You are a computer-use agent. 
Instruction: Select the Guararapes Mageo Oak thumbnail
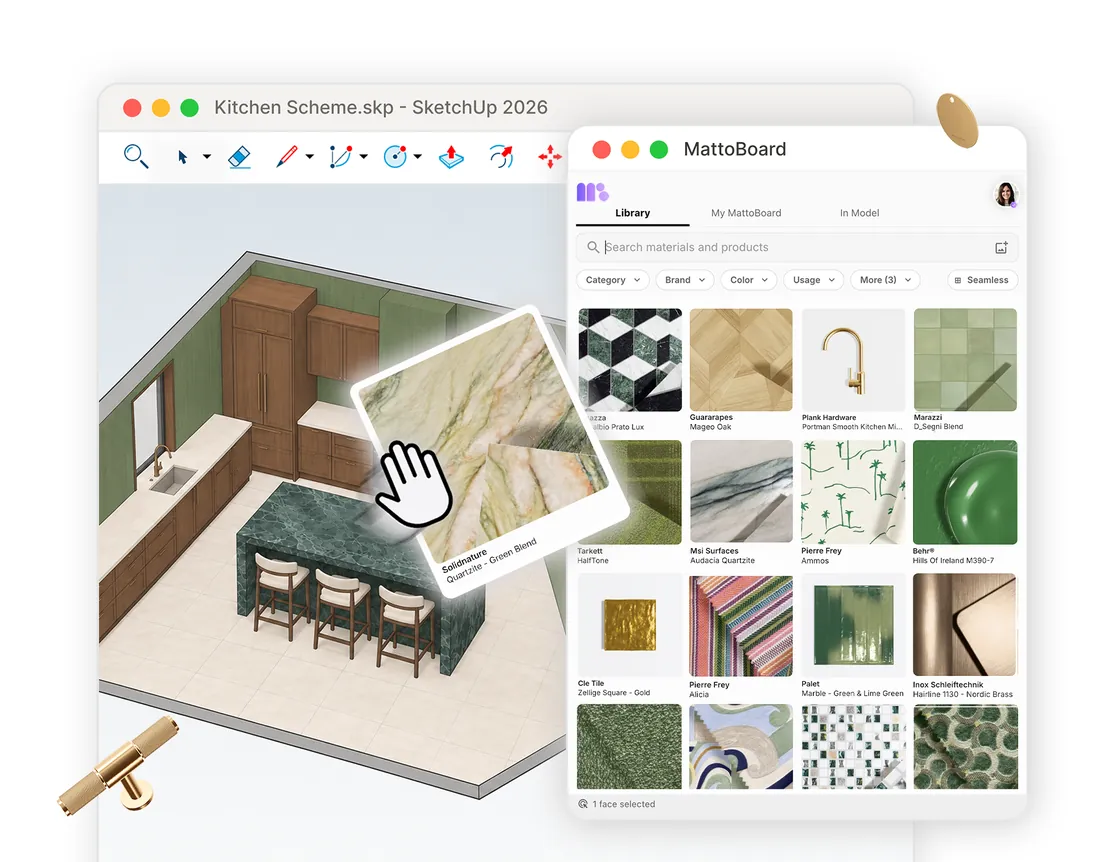tap(741, 360)
